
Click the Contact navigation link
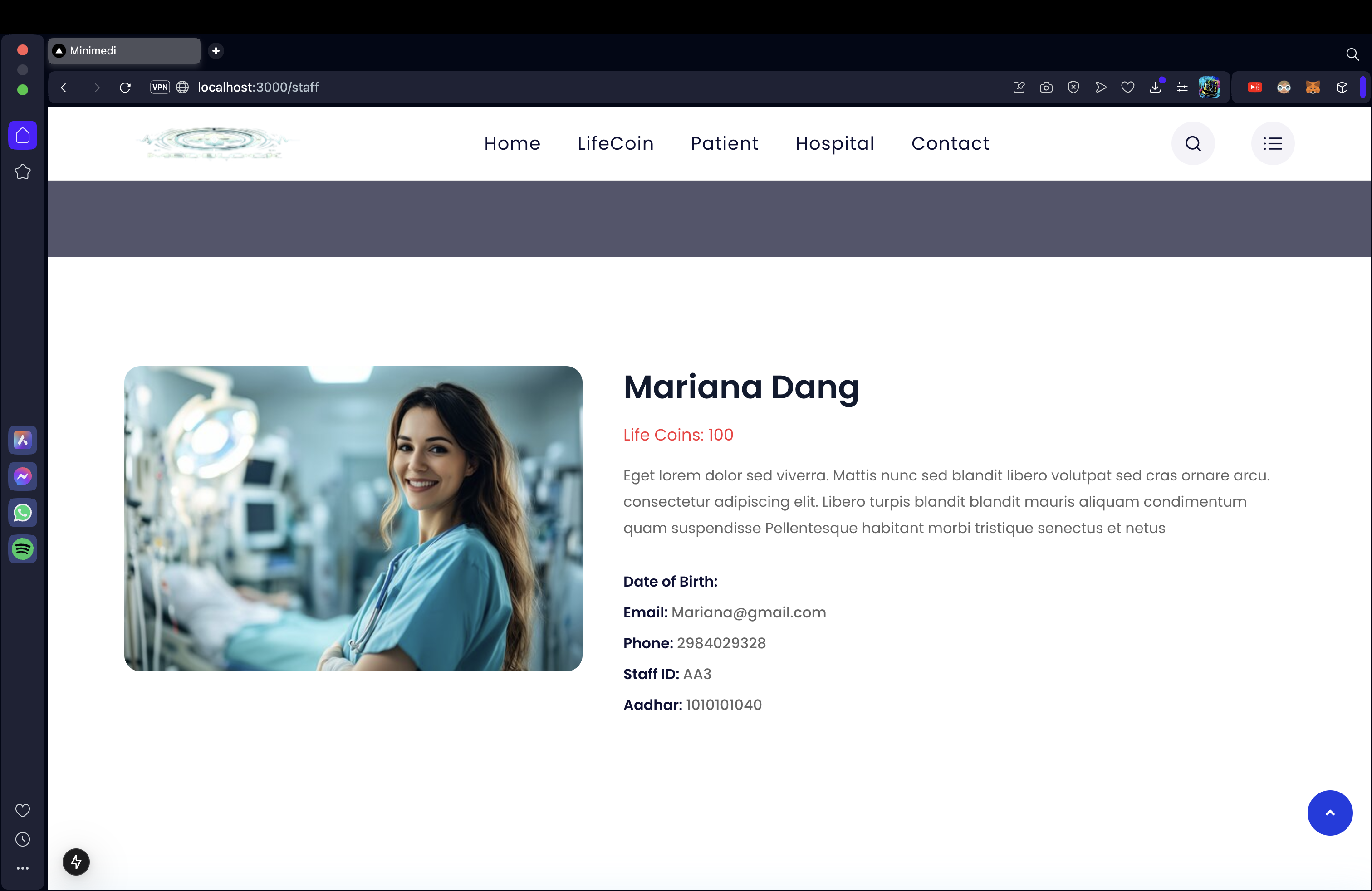click(x=950, y=143)
